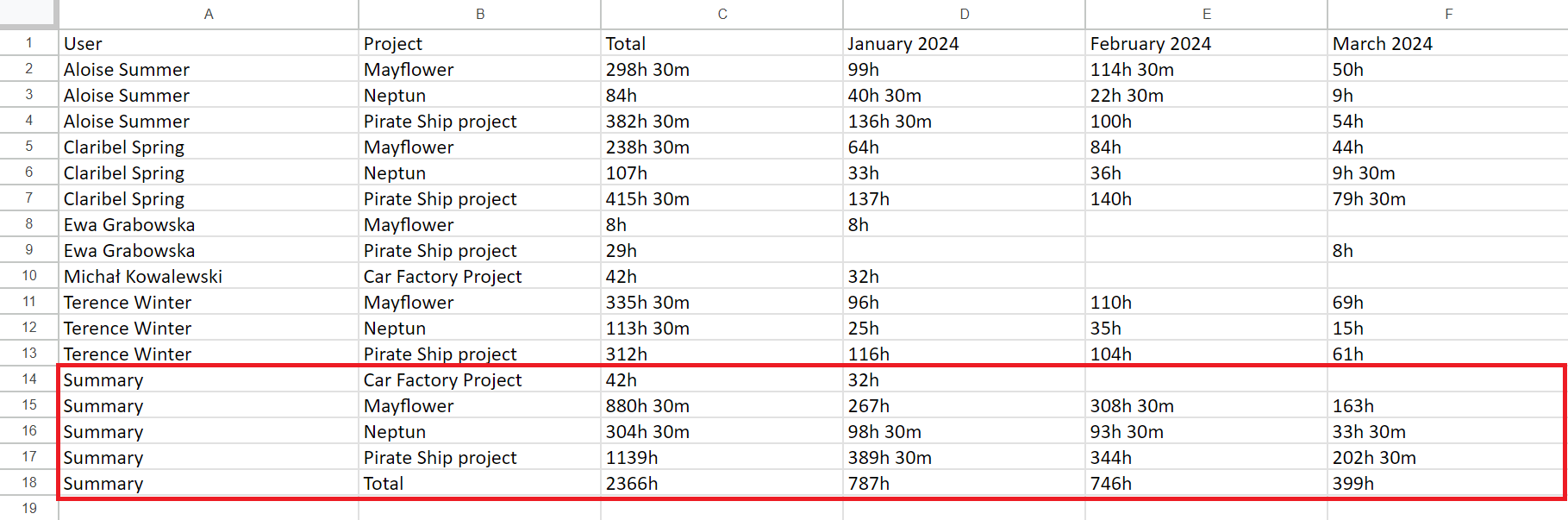Screen dimensions: 1568x520
Task: Select cell '238h 30m' in row 5
Action: (x=722, y=147)
